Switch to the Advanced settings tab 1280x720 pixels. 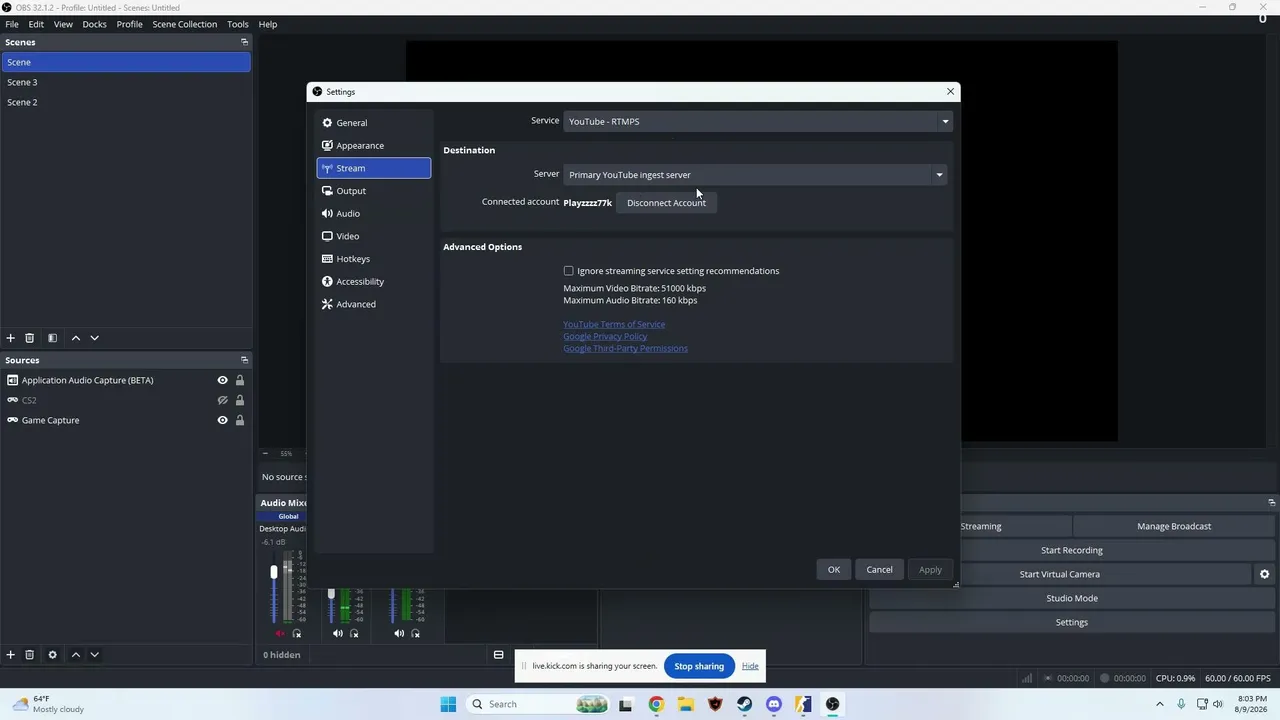tap(374, 304)
